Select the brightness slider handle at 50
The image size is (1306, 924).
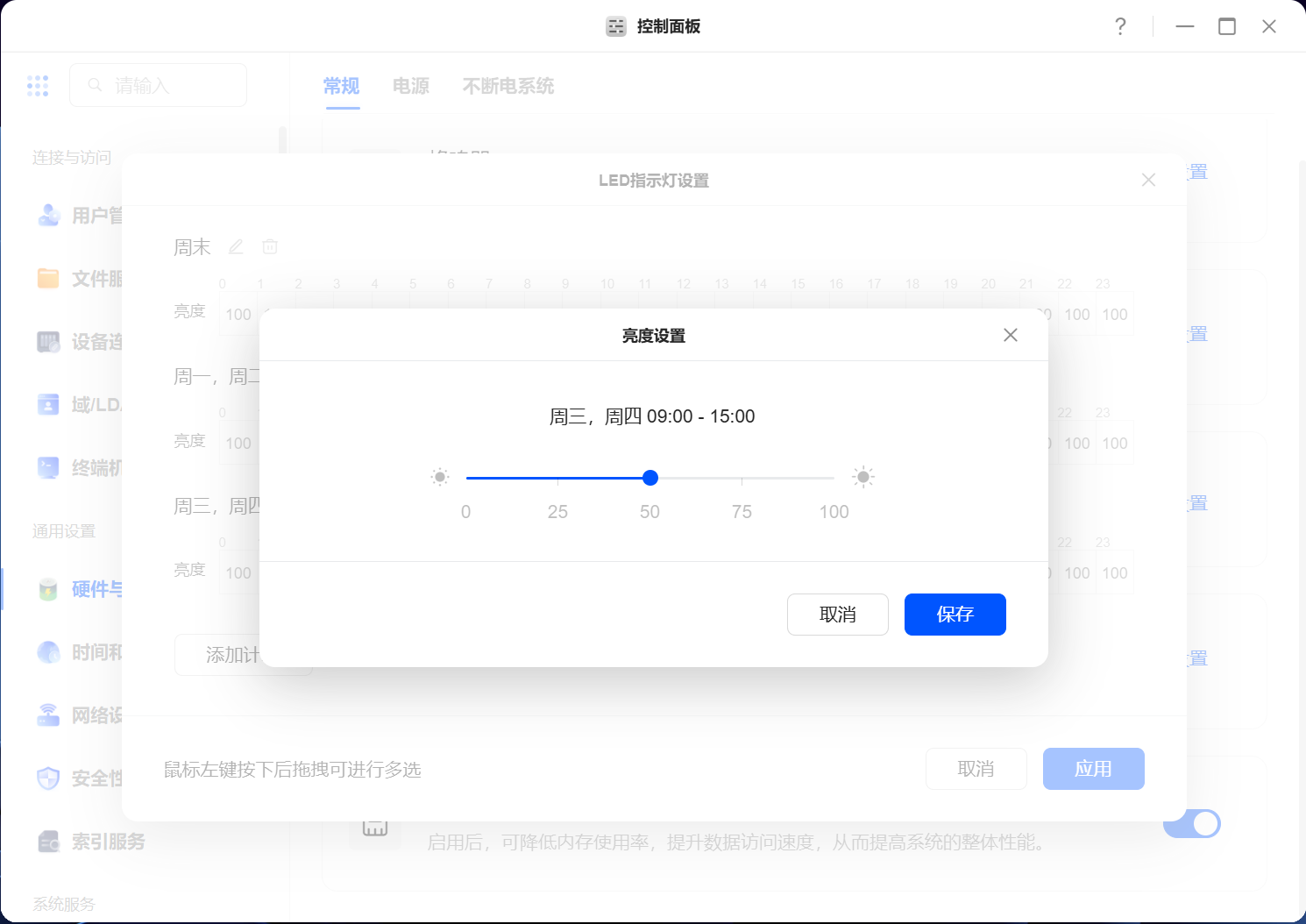649,478
